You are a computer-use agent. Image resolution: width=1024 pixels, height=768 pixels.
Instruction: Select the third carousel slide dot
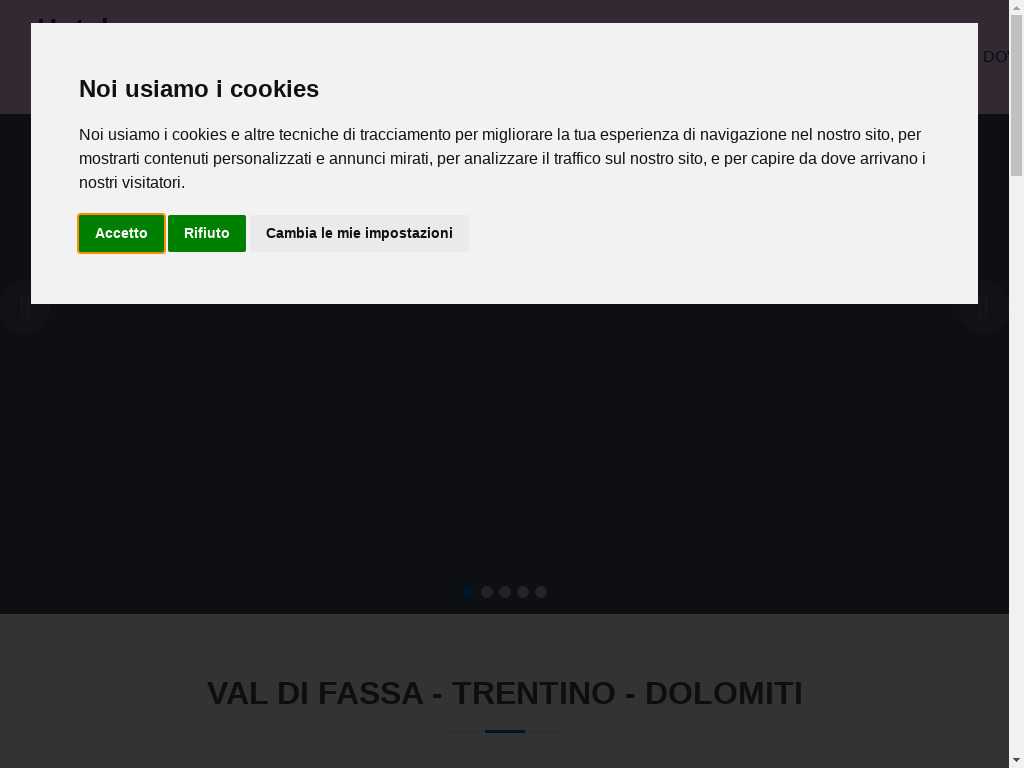[x=505, y=592]
